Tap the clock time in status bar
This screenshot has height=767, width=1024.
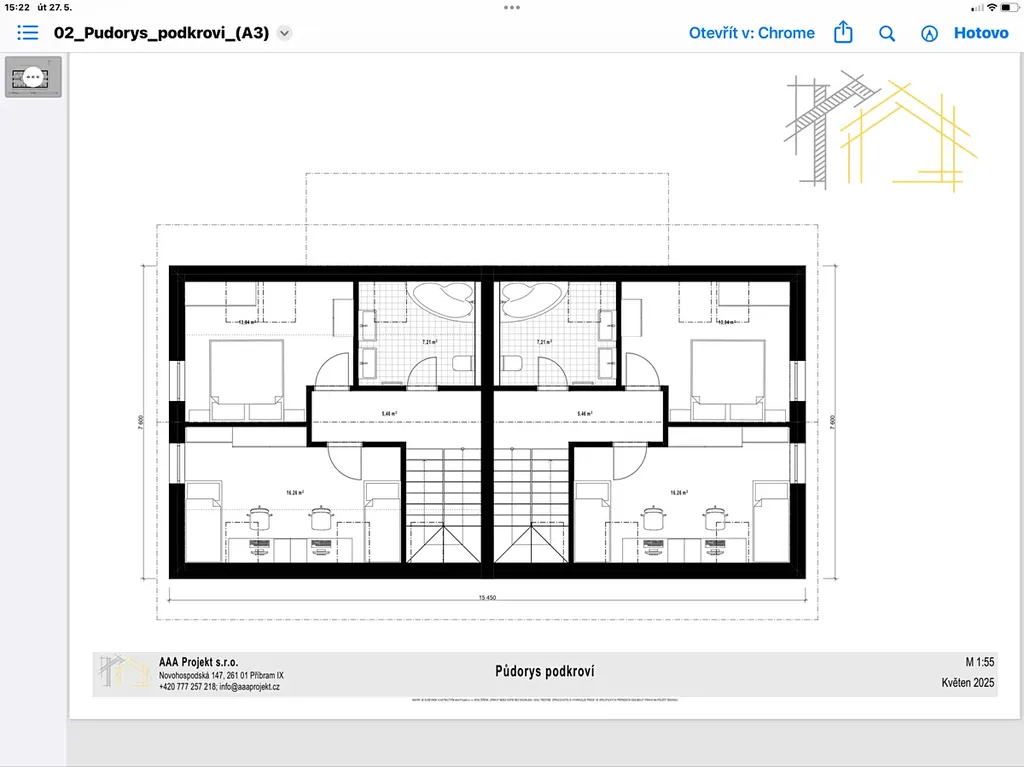coord(17,7)
